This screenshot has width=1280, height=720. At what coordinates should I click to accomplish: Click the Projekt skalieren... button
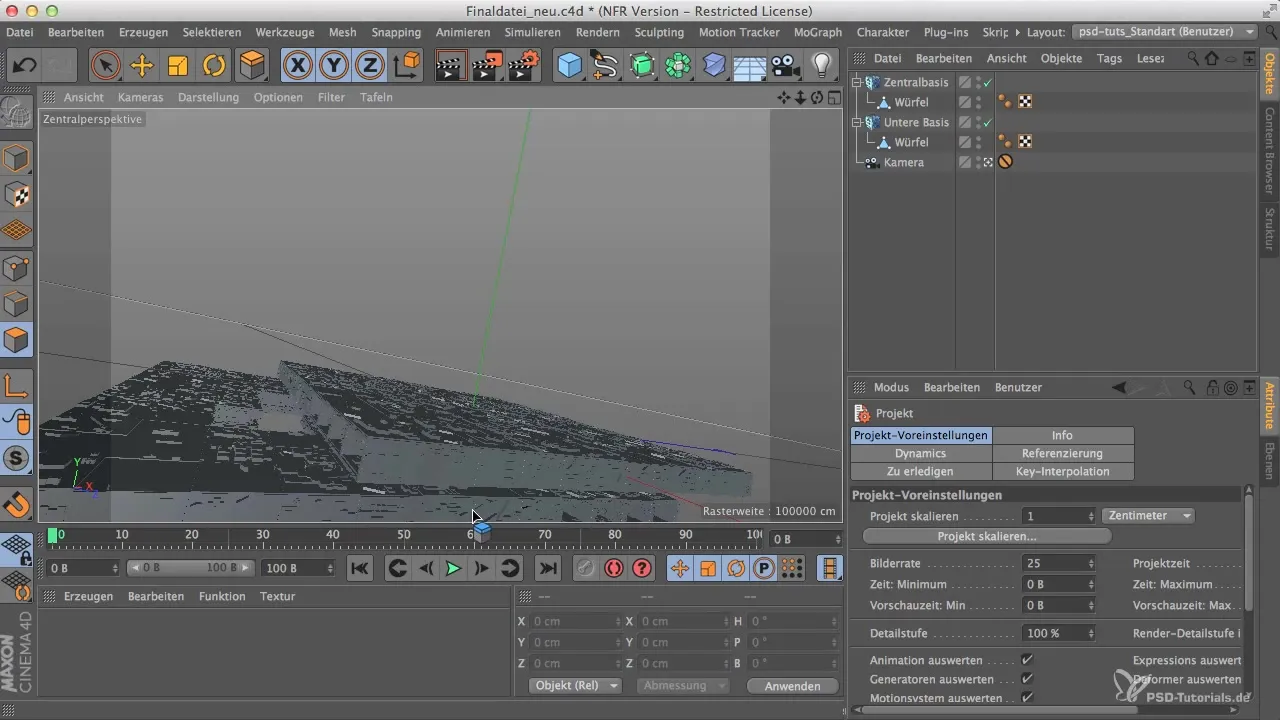pyautogui.click(x=986, y=537)
